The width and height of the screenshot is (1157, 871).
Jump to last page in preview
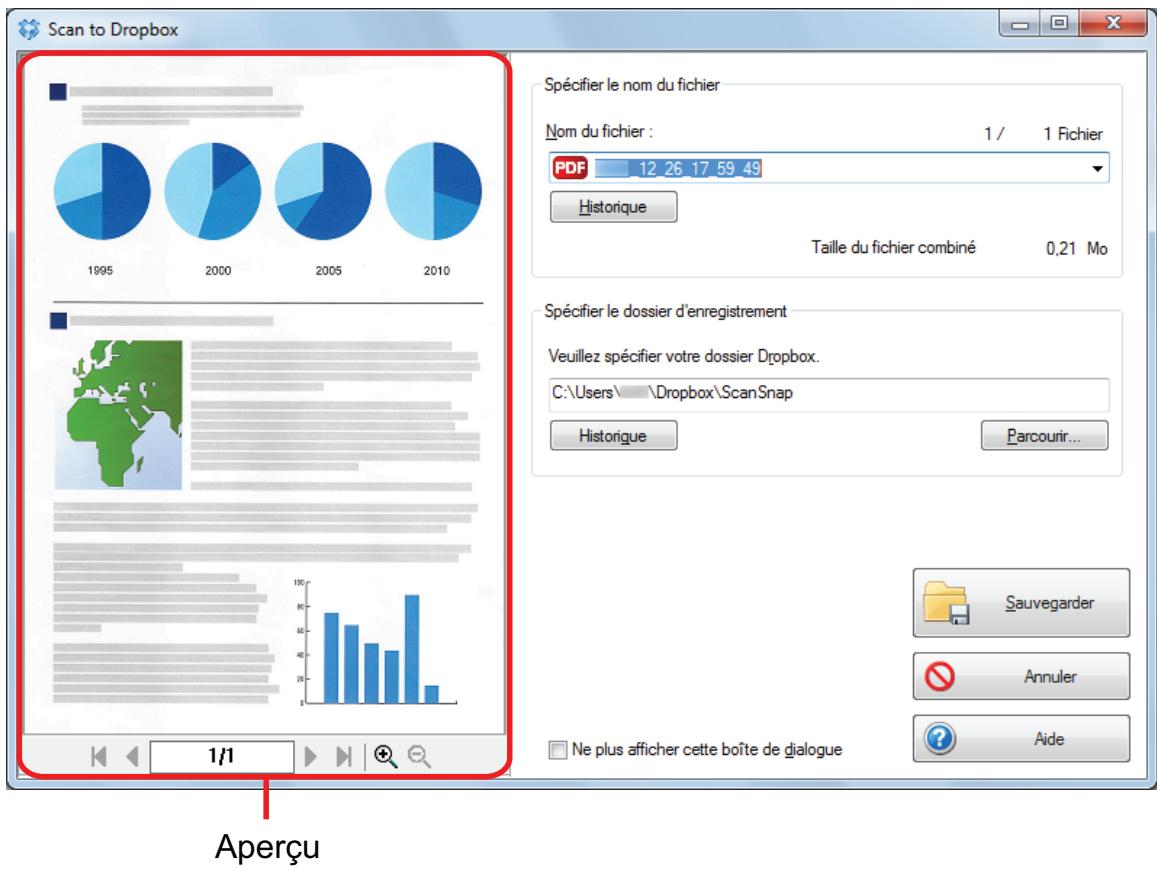tap(344, 756)
